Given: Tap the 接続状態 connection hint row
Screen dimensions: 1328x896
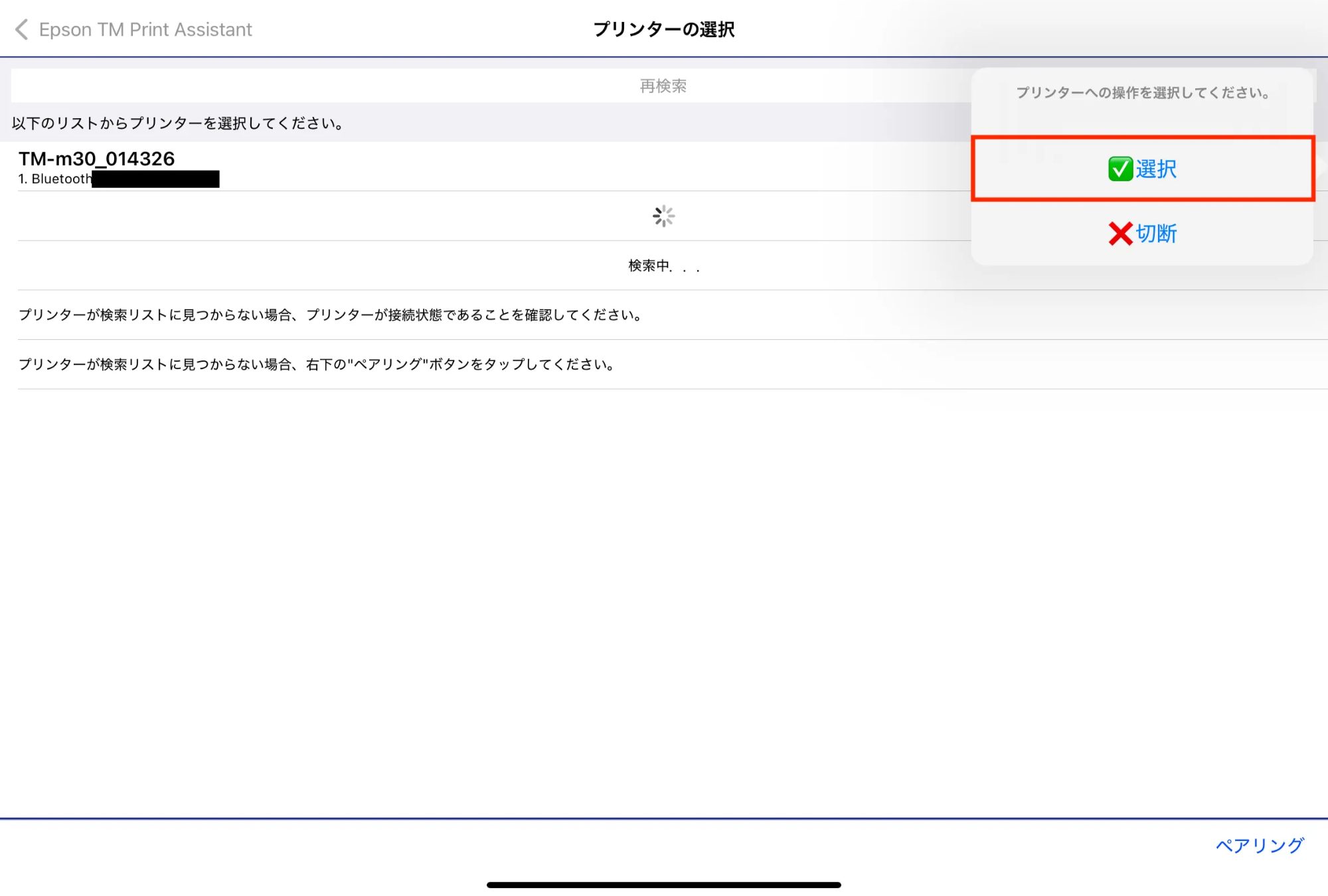Looking at the screenshot, I should tap(331, 315).
